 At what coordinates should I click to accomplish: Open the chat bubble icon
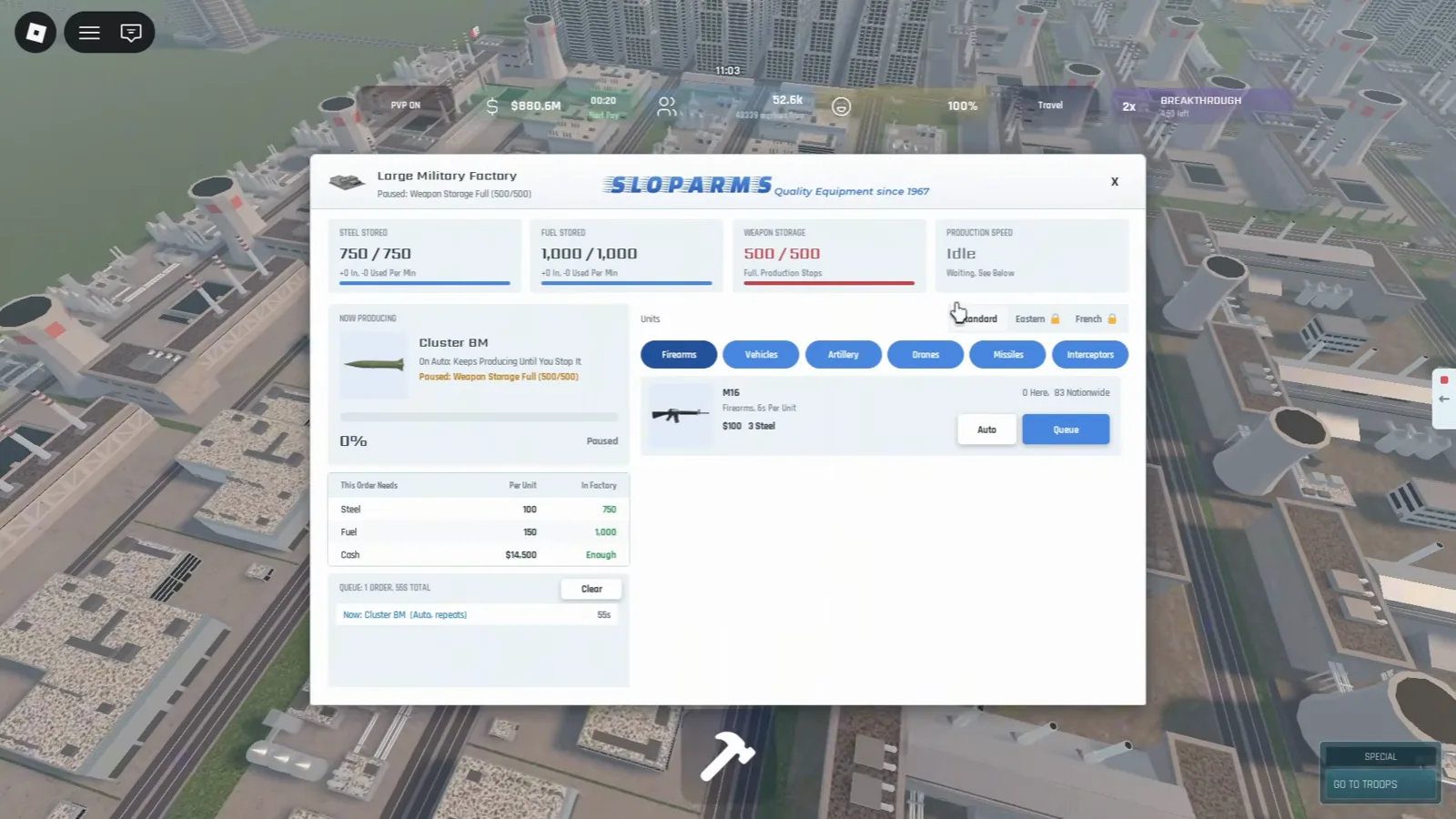(131, 33)
